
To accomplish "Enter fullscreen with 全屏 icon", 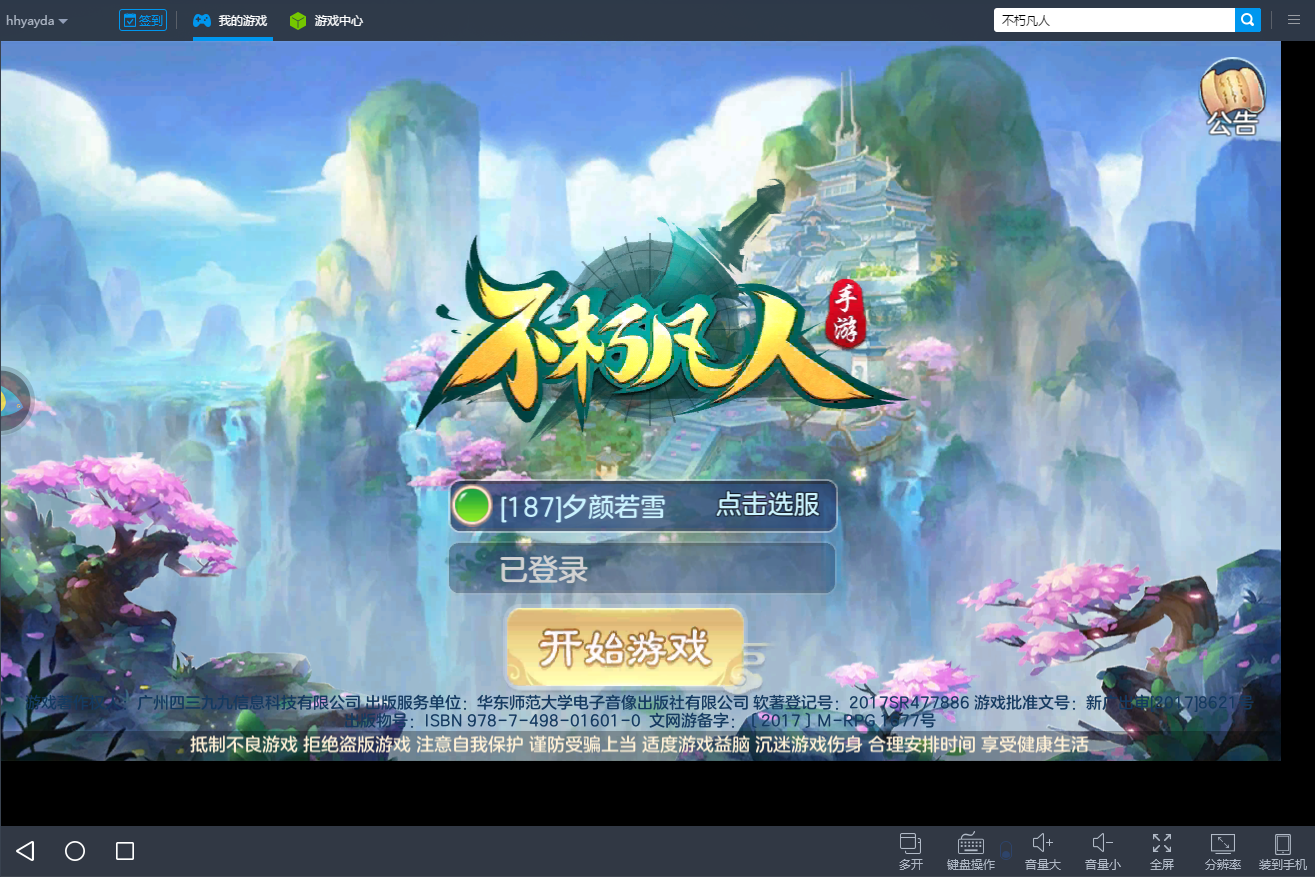I will tap(1162, 851).
